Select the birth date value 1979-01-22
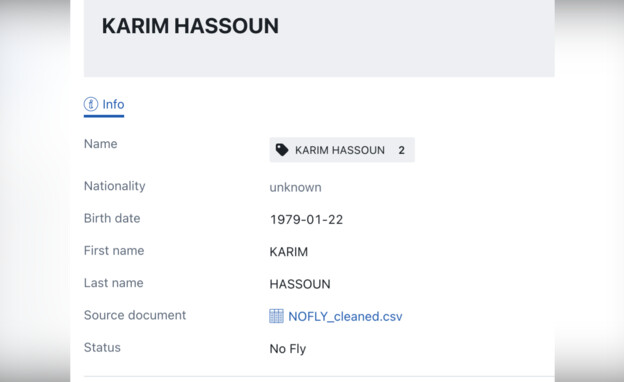The height and width of the screenshot is (382, 624). pyautogui.click(x=306, y=220)
